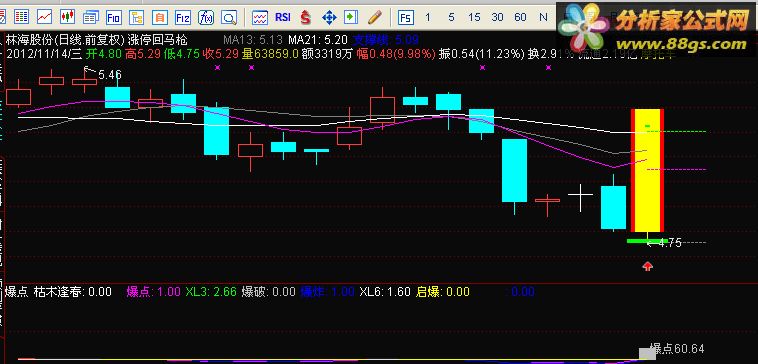Switch to the 1-minute period
Image resolution: width=758 pixels, height=364 pixels.
pyautogui.click(x=427, y=17)
